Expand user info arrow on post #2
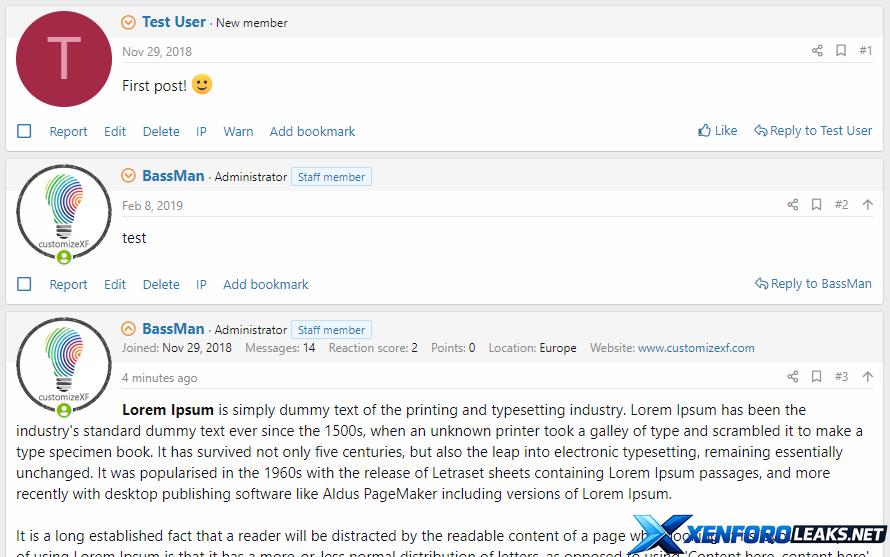 tap(128, 176)
